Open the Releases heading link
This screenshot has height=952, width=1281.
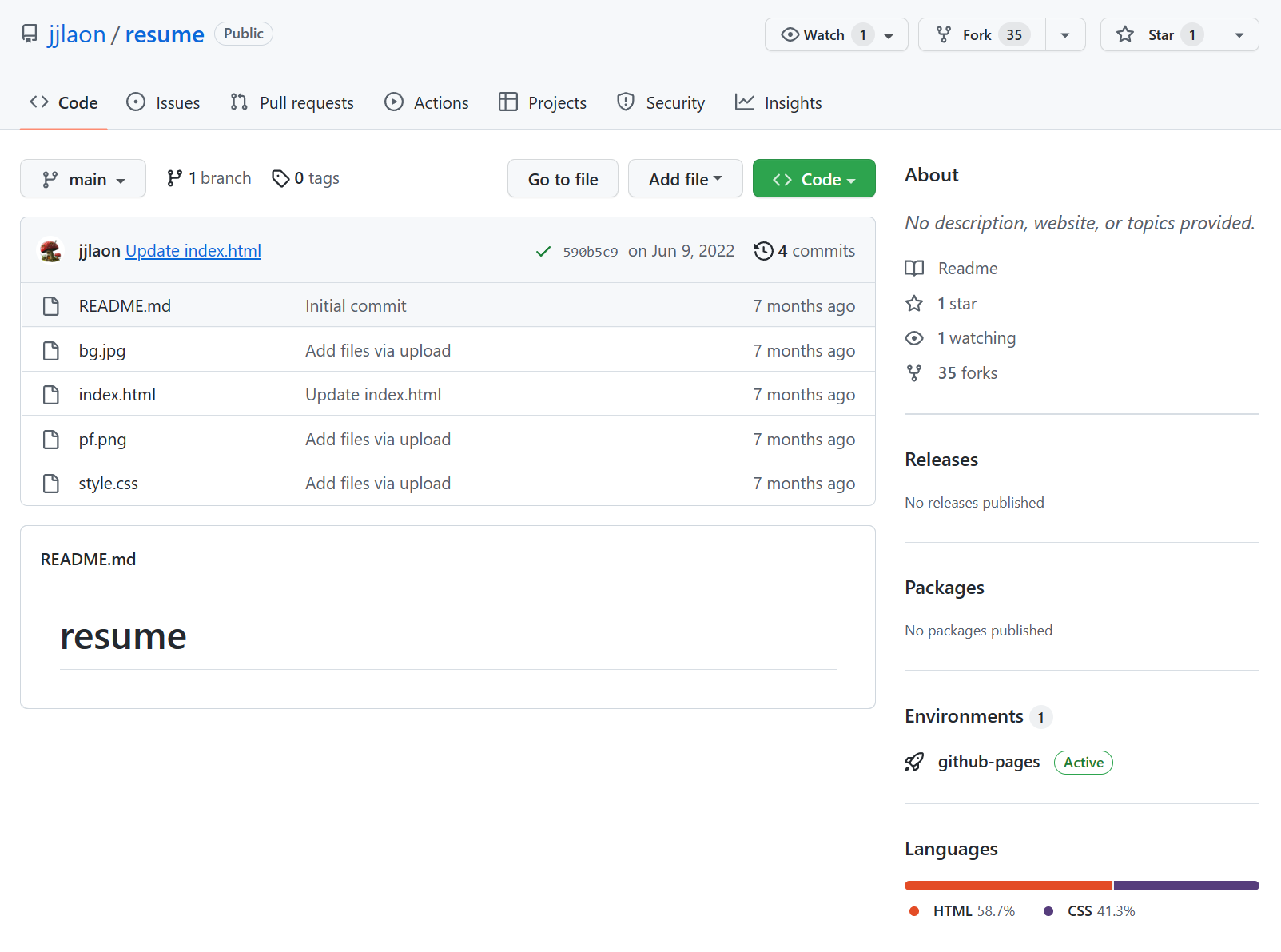(x=941, y=460)
